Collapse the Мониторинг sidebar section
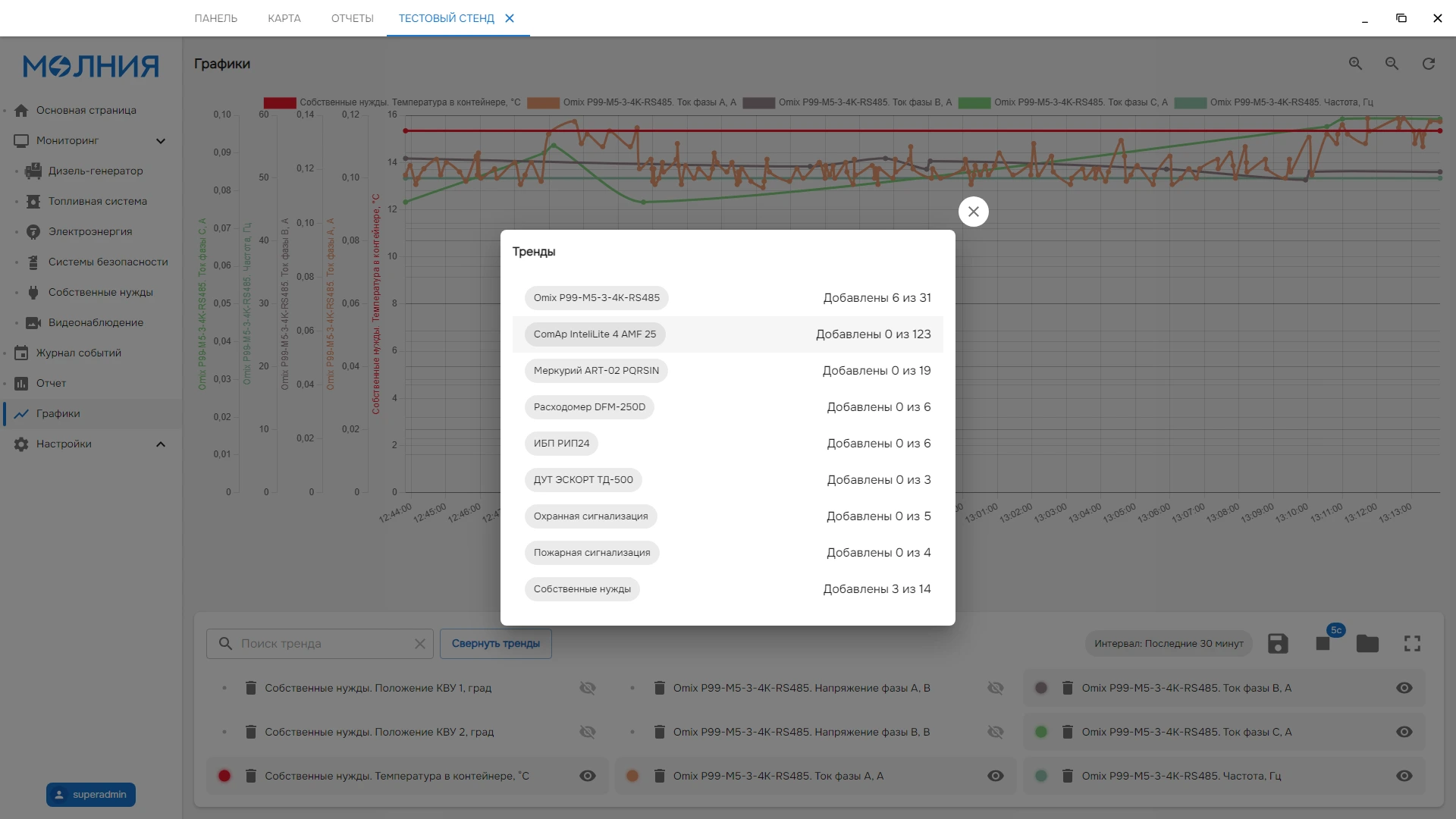The image size is (1456, 819). (161, 140)
